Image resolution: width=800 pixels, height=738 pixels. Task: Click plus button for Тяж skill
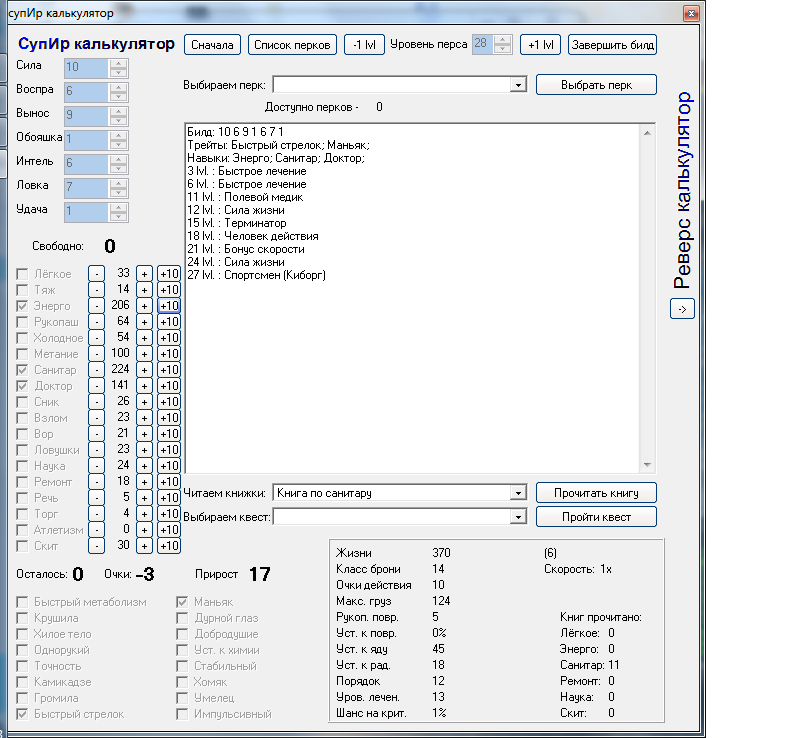tap(144, 290)
